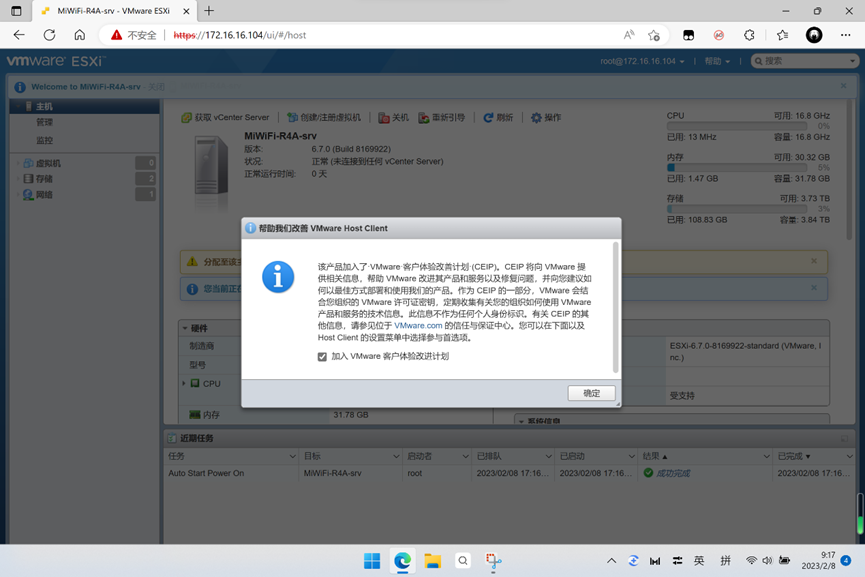Click the VMware ESXi logo
This screenshot has height=577, width=865.
click(x=56, y=61)
